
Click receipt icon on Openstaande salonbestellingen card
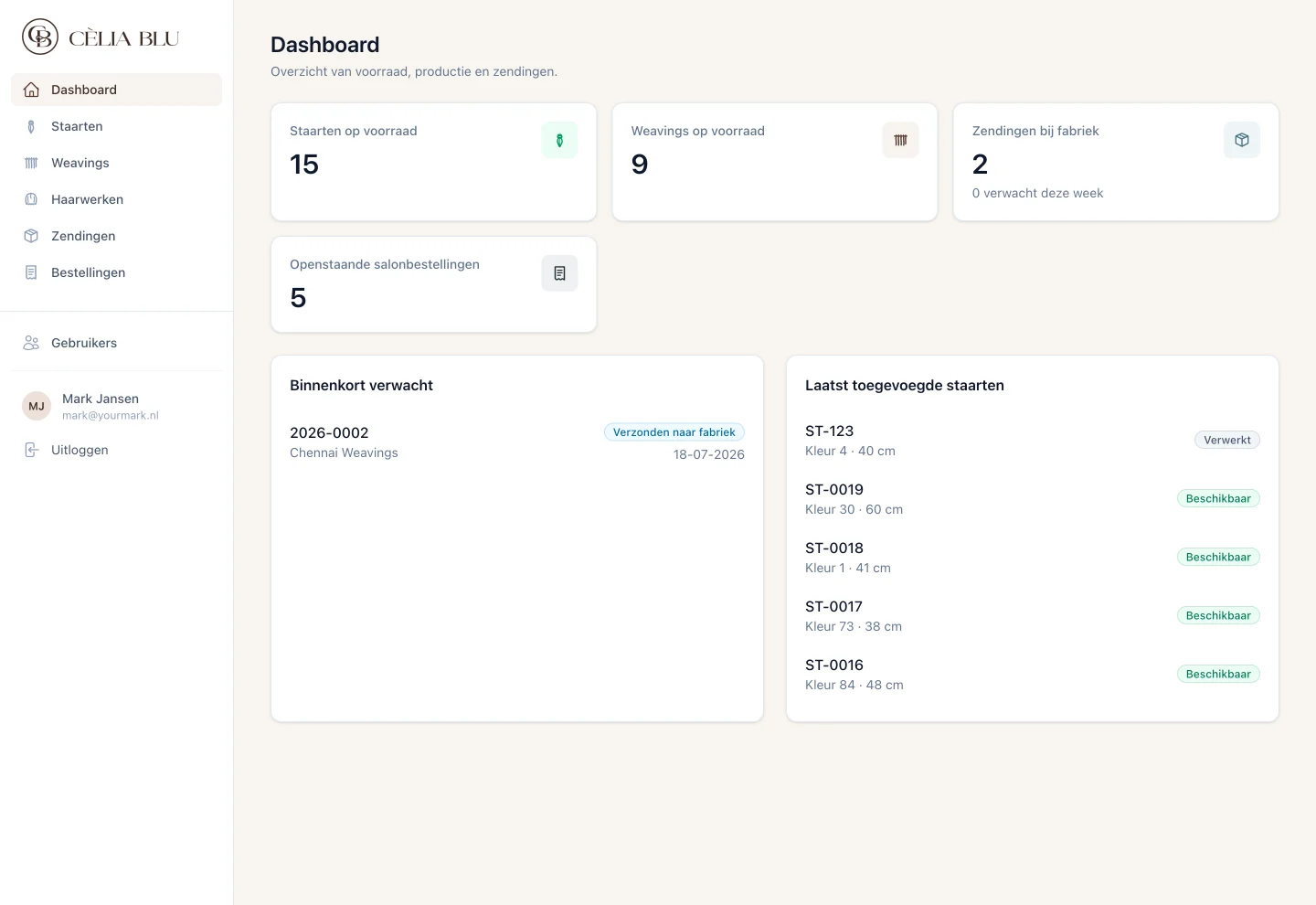(x=559, y=273)
